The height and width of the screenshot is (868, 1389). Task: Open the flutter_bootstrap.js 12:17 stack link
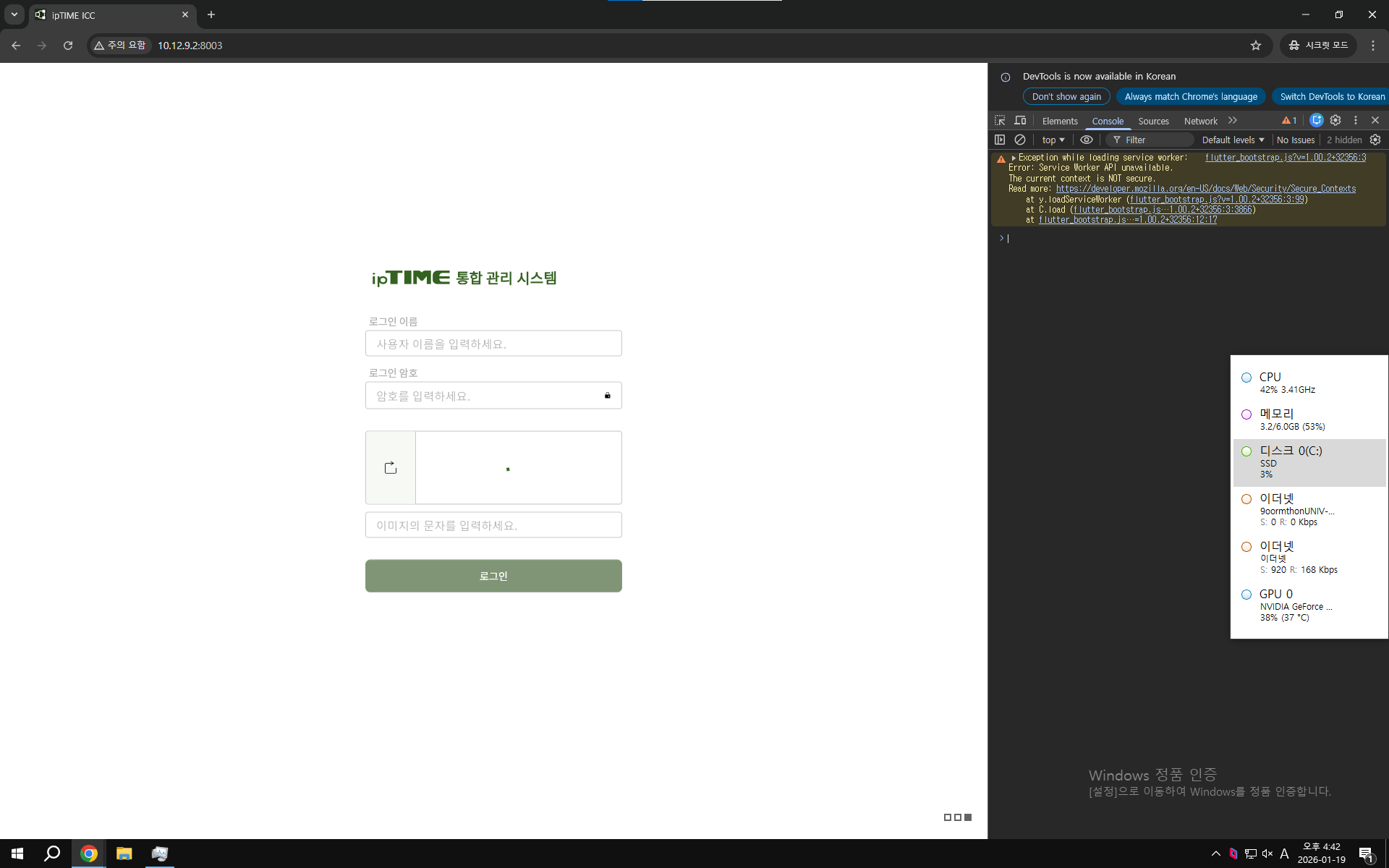pyautogui.click(x=1128, y=220)
